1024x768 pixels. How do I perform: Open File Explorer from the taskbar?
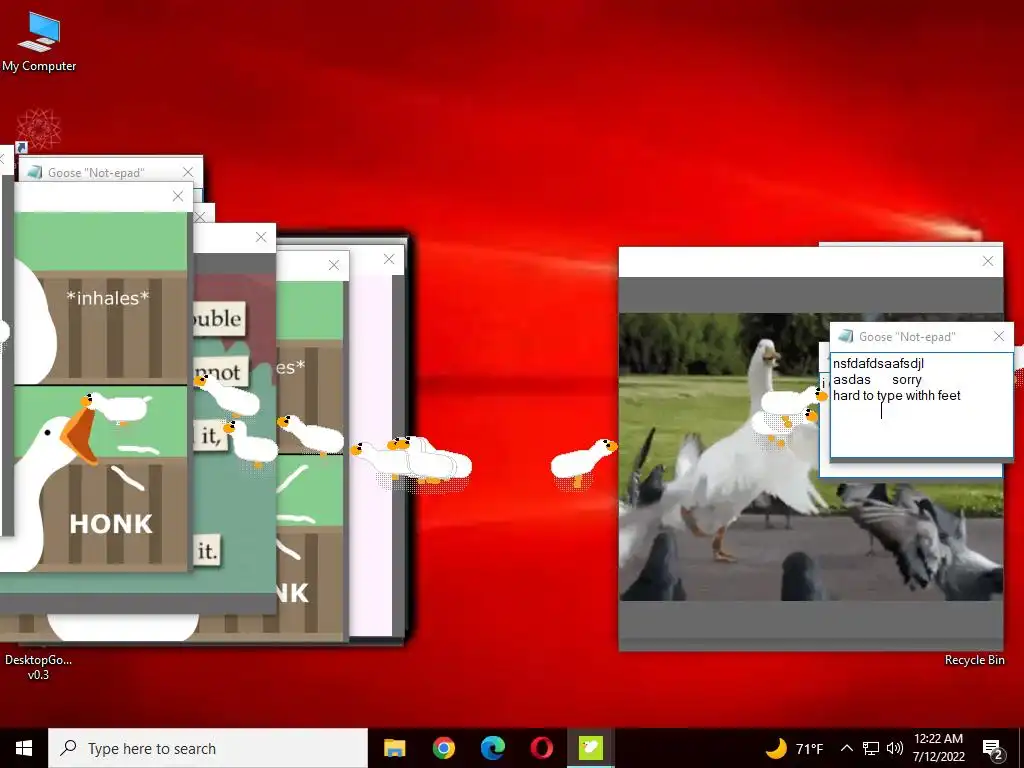[x=394, y=748]
